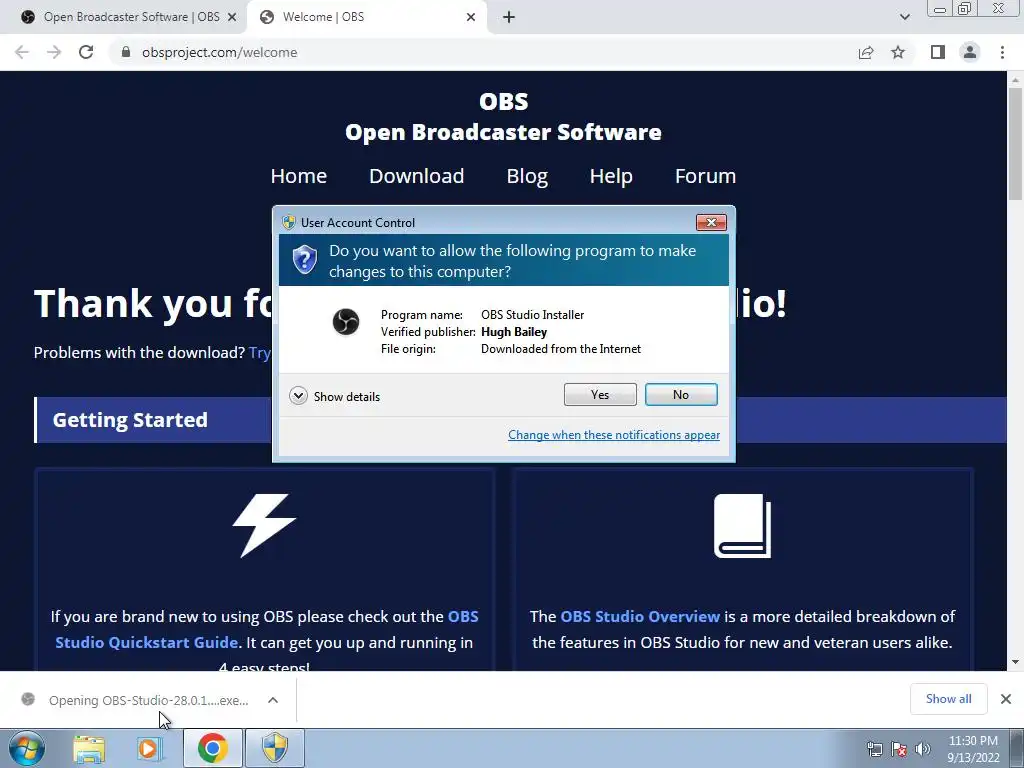The height and width of the screenshot is (768, 1024).
Task: Click the network tray icon
Action: pos(874,749)
